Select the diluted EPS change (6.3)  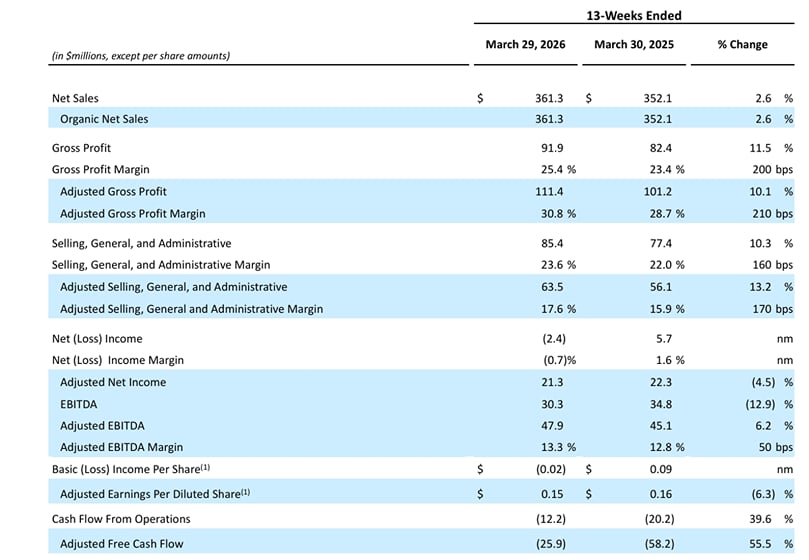pos(763,494)
